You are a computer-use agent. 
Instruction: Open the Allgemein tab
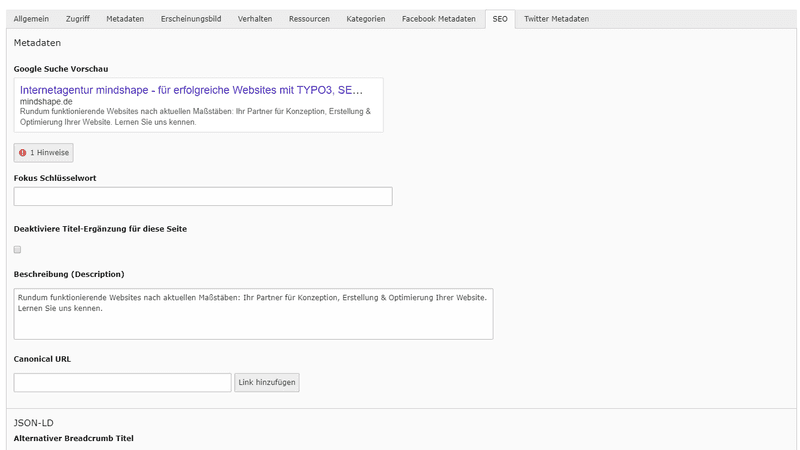pos(31,19)
